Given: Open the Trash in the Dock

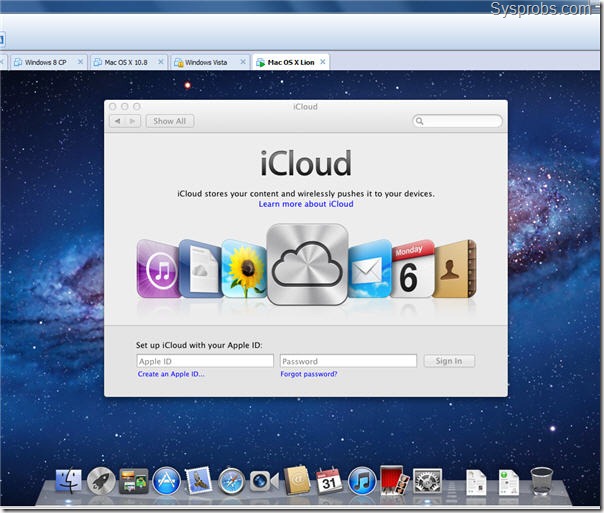Looking at the screenshot, I should pyautogui.click(x=542, y=481).
